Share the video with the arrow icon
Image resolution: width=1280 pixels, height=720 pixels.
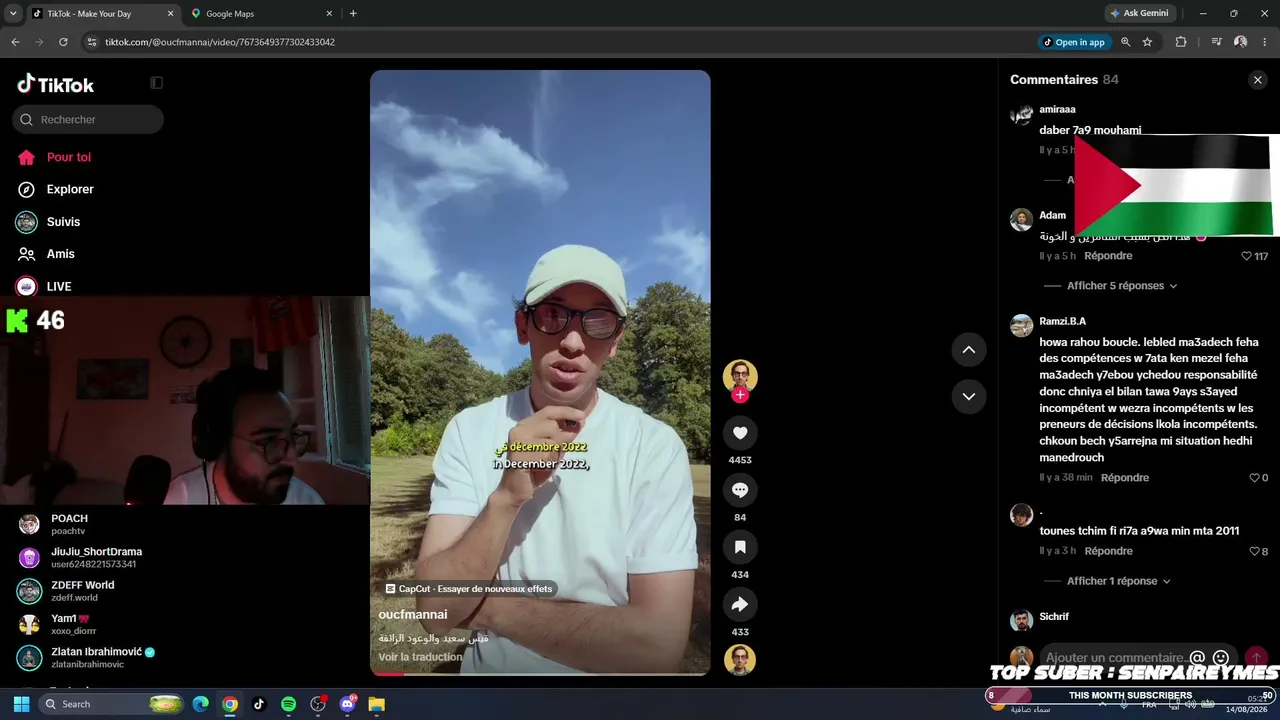tap(740, 604)
